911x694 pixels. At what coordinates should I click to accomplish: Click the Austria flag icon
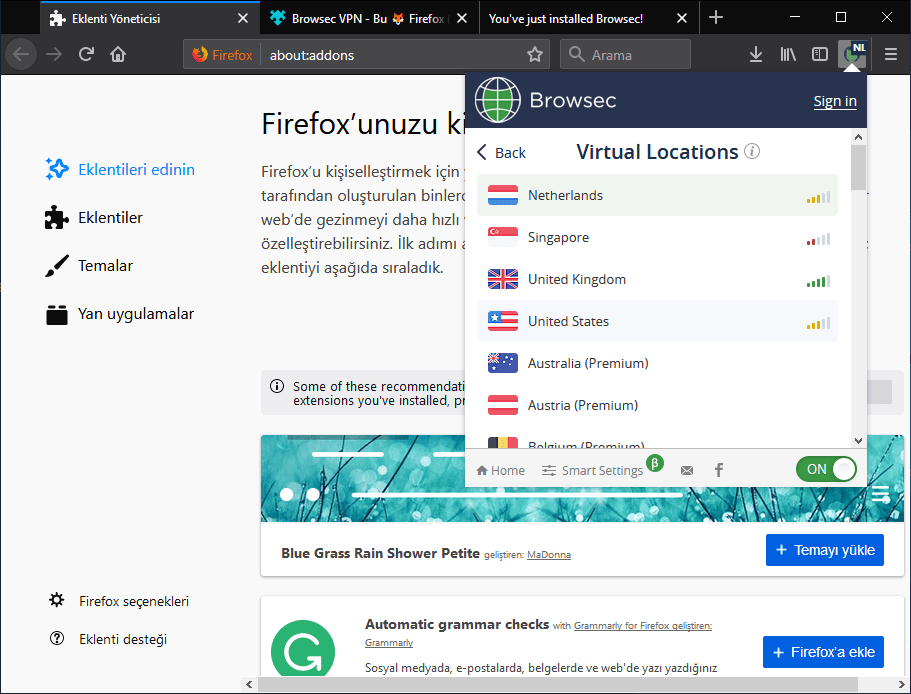coord(503,405)
